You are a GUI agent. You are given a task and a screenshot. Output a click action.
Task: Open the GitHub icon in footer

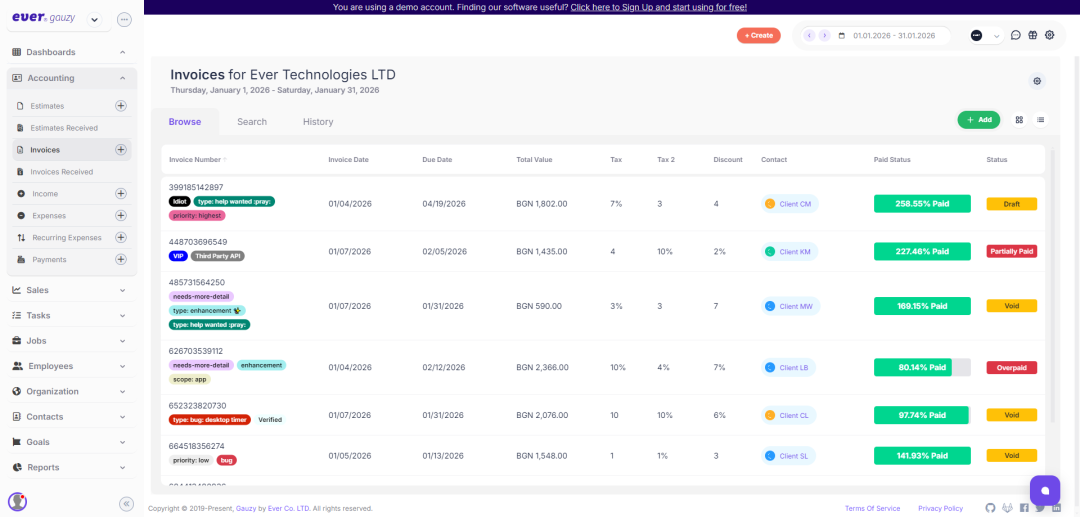(990, 508)
